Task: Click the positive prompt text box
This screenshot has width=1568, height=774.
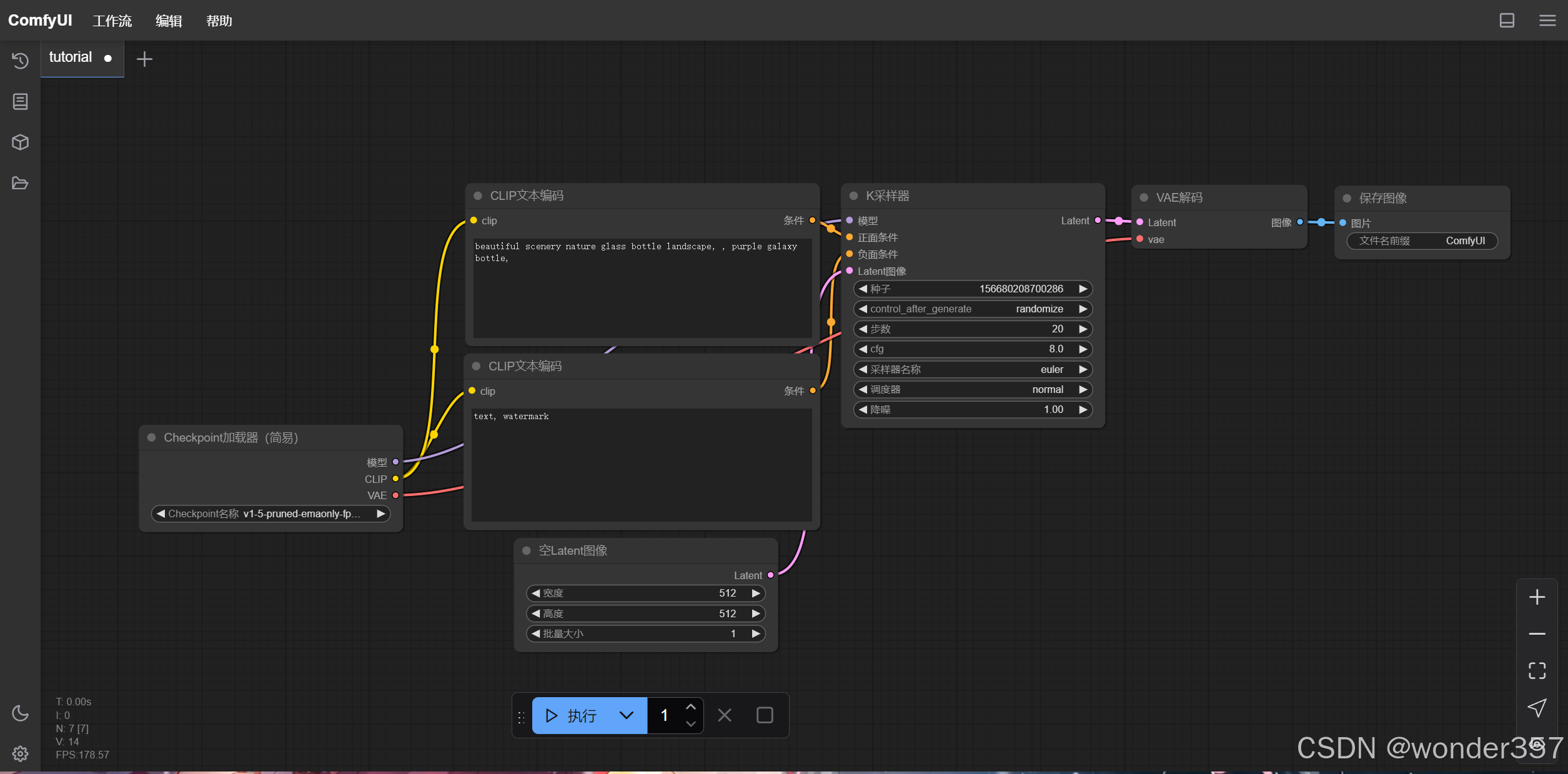Action: 642,287
